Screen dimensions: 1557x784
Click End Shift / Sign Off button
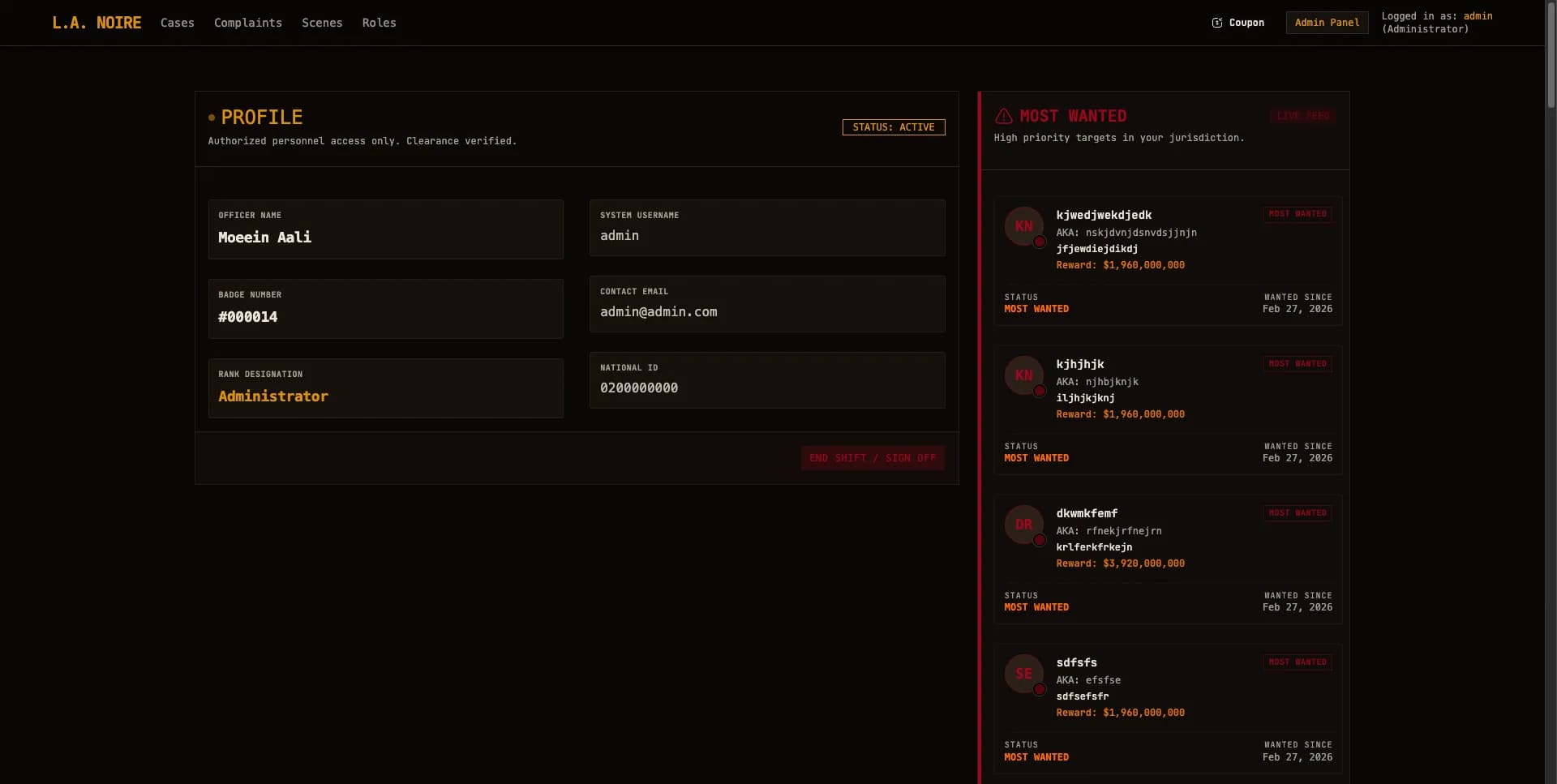(x=873, y=458)
